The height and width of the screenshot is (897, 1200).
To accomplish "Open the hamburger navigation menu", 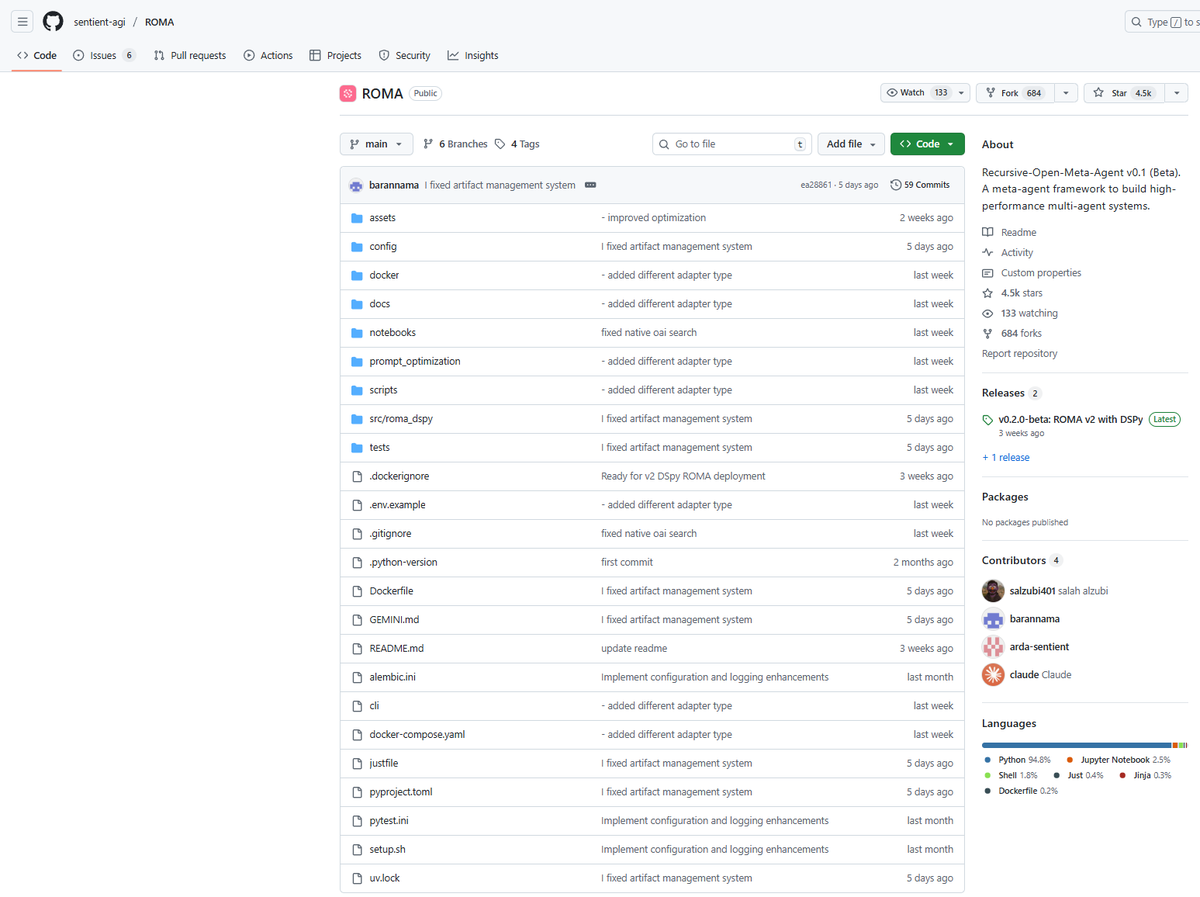I will (x=22, y=21).
